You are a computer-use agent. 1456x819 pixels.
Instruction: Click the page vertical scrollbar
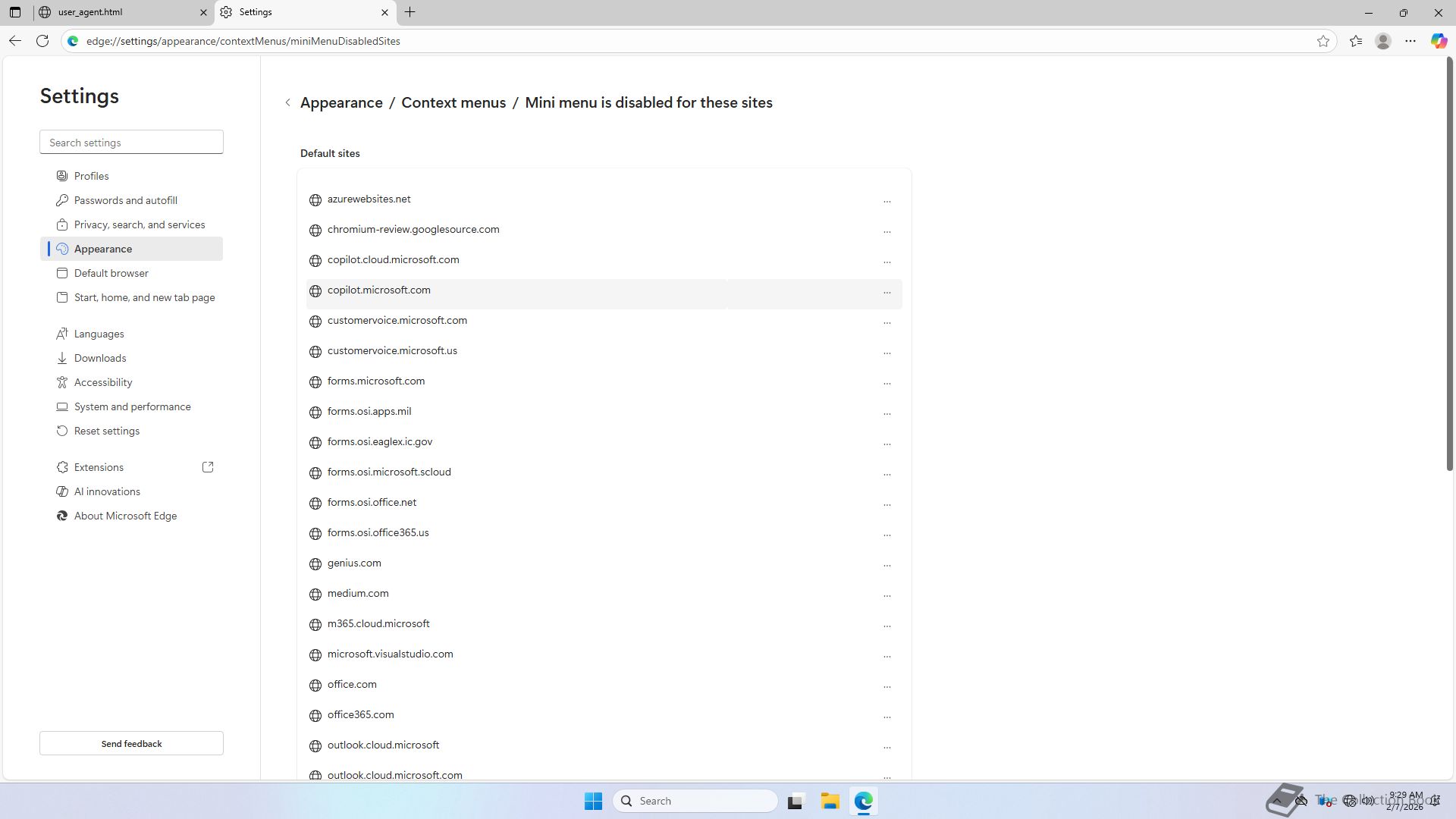[1449, 265]
